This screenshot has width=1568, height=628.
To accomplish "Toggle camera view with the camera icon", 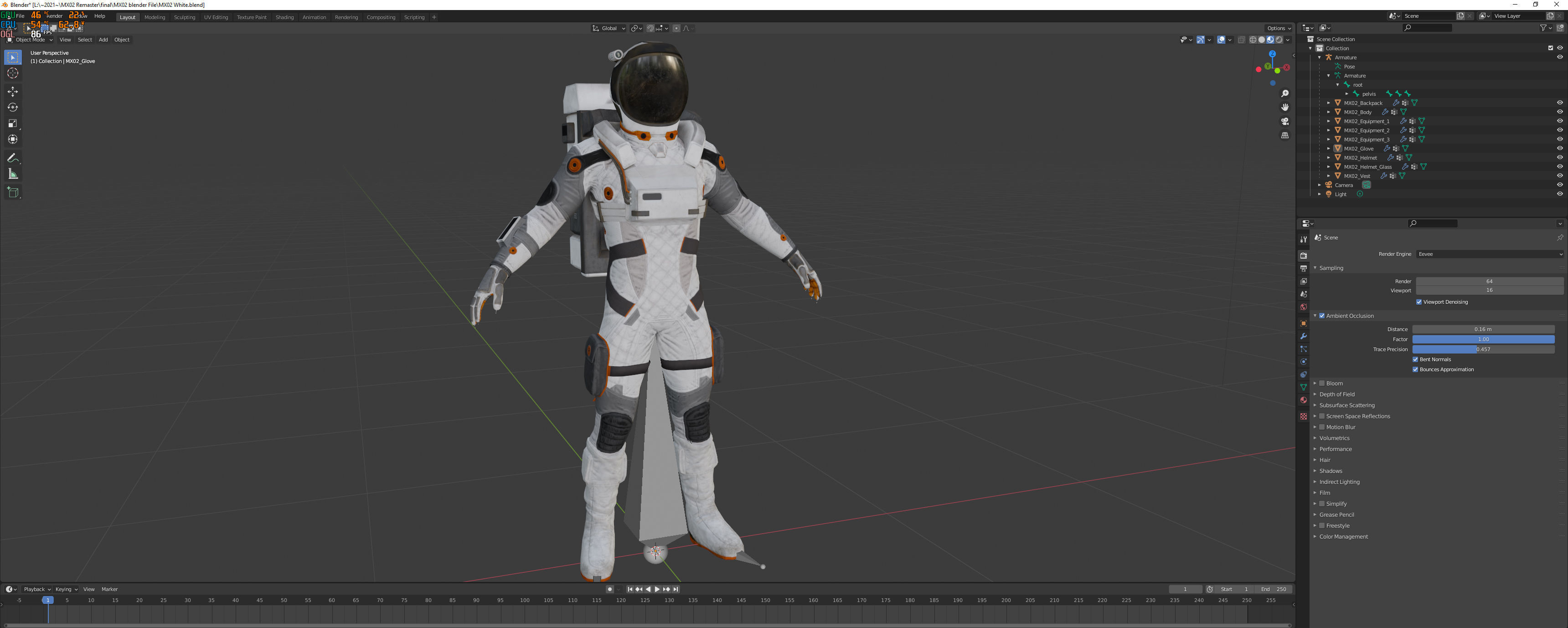I will click(x=1284, y=121).
